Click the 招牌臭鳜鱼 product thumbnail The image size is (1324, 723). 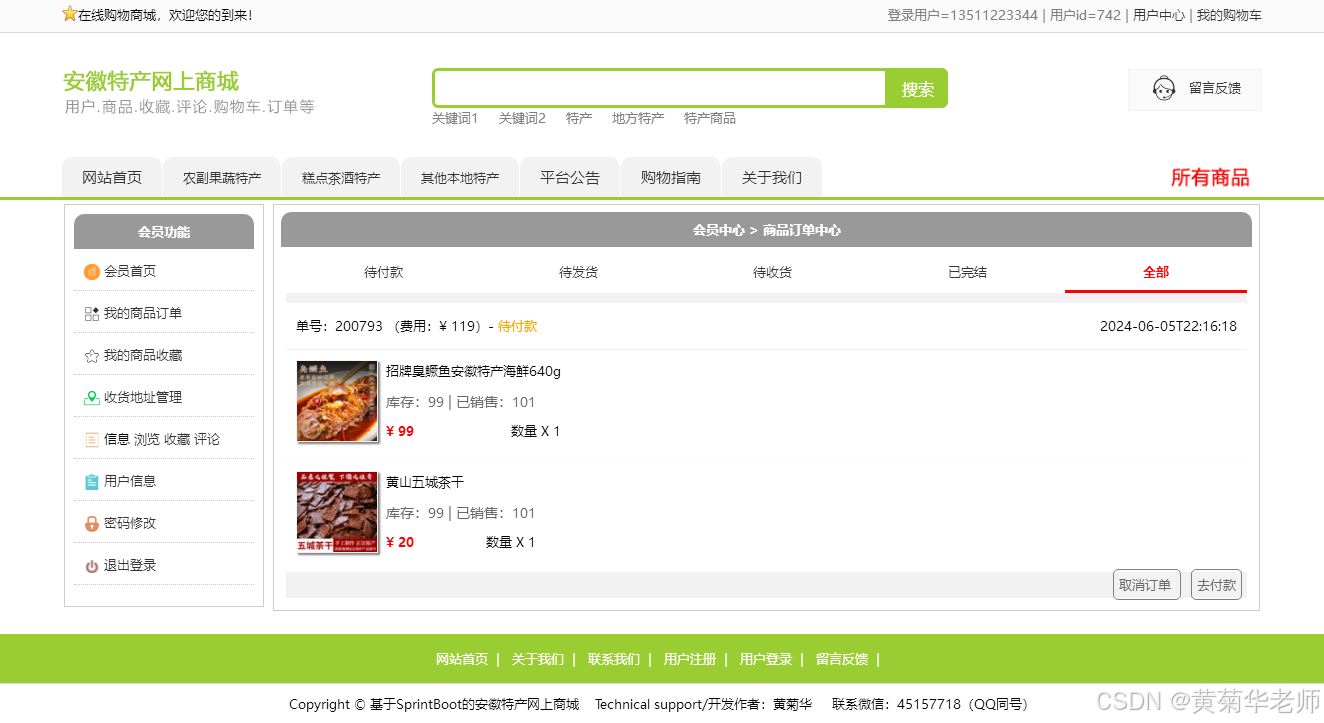pos(337,401)
